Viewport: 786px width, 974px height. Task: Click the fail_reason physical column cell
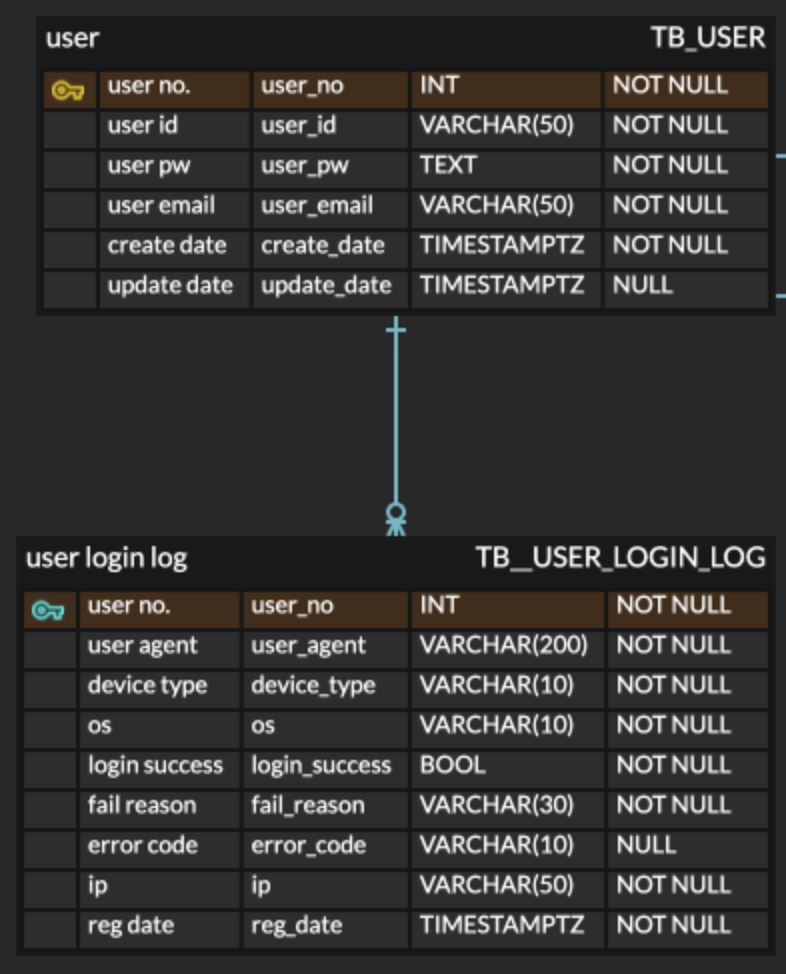click(326, 810)
